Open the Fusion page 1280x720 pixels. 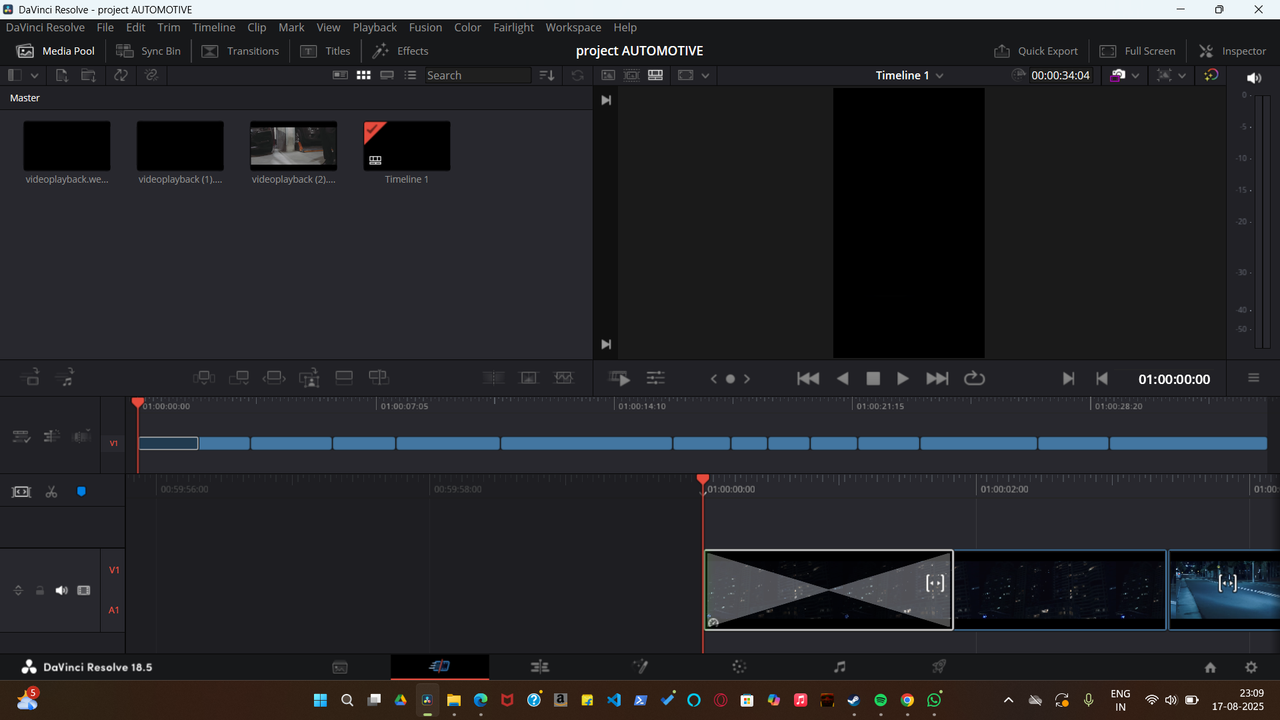pyautogui.click(x=640, y=666)
